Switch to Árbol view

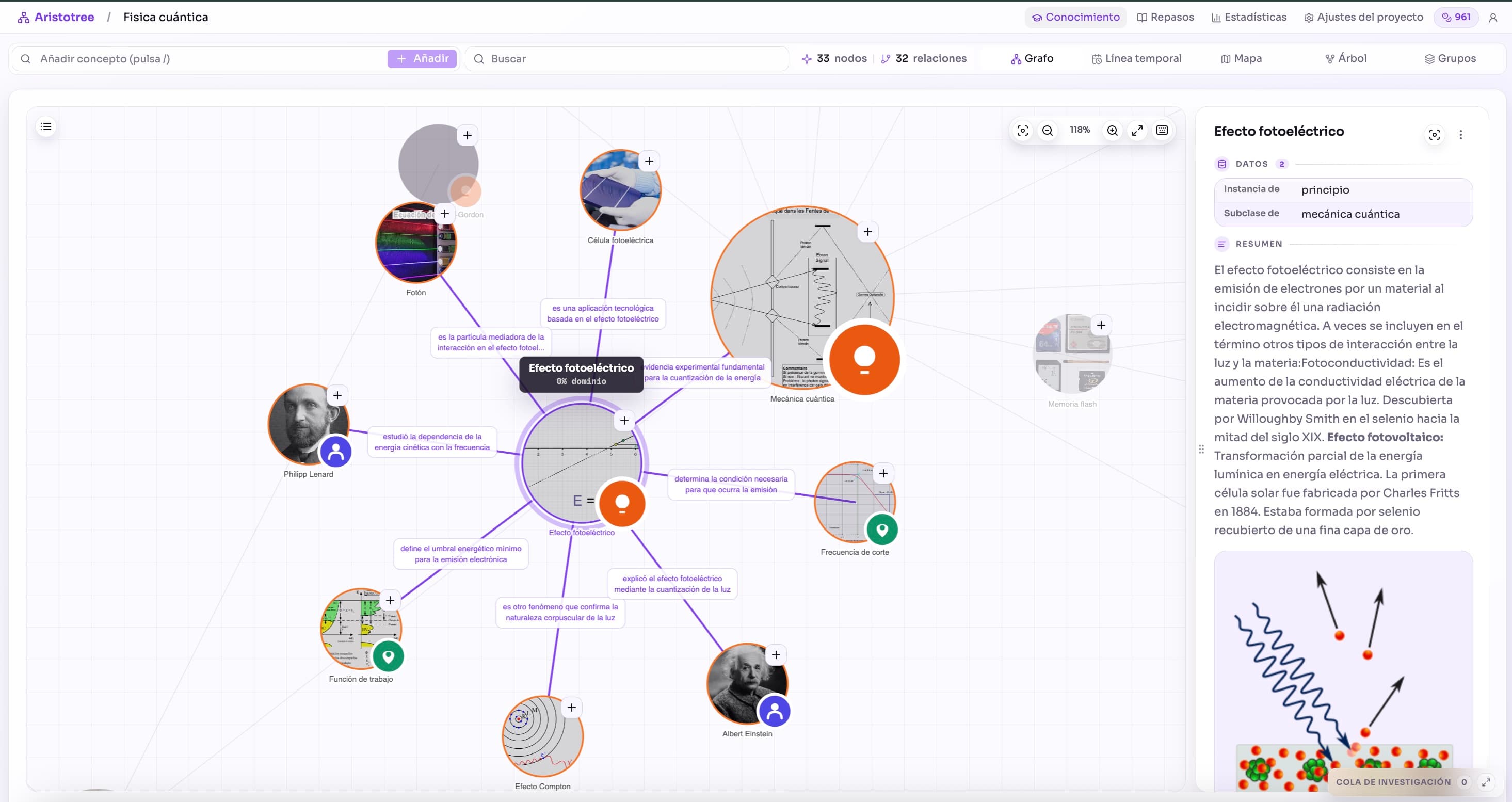pos(1345,59)
